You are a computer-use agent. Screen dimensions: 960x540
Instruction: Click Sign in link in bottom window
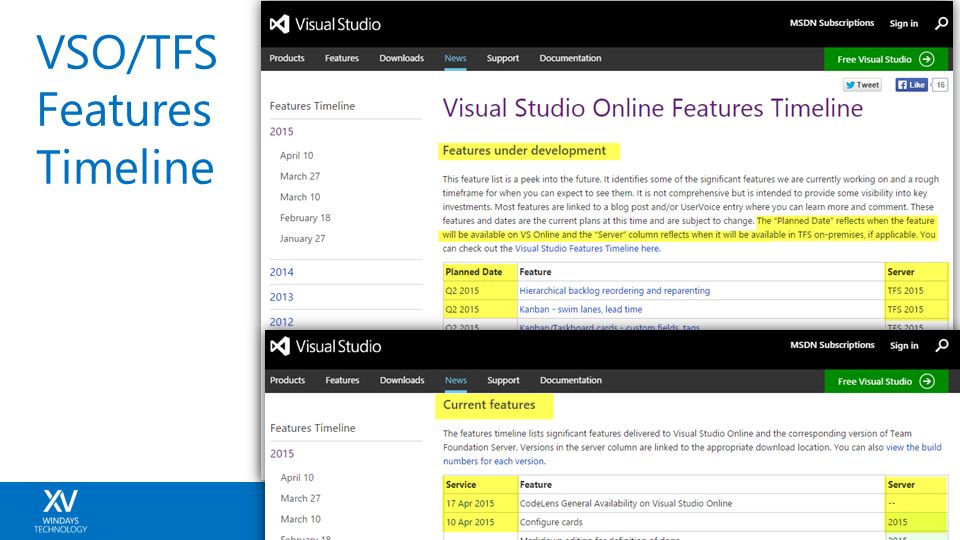coord(904,345)
